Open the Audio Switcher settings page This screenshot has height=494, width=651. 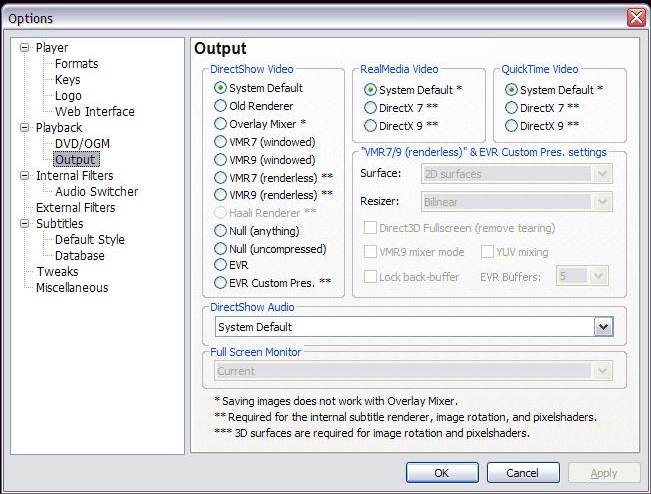point(96,191)
